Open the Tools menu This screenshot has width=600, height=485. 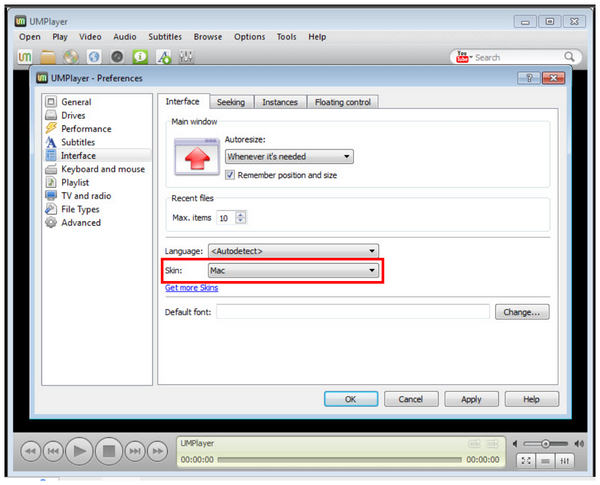pyautogui.click(x=287, y=37)
